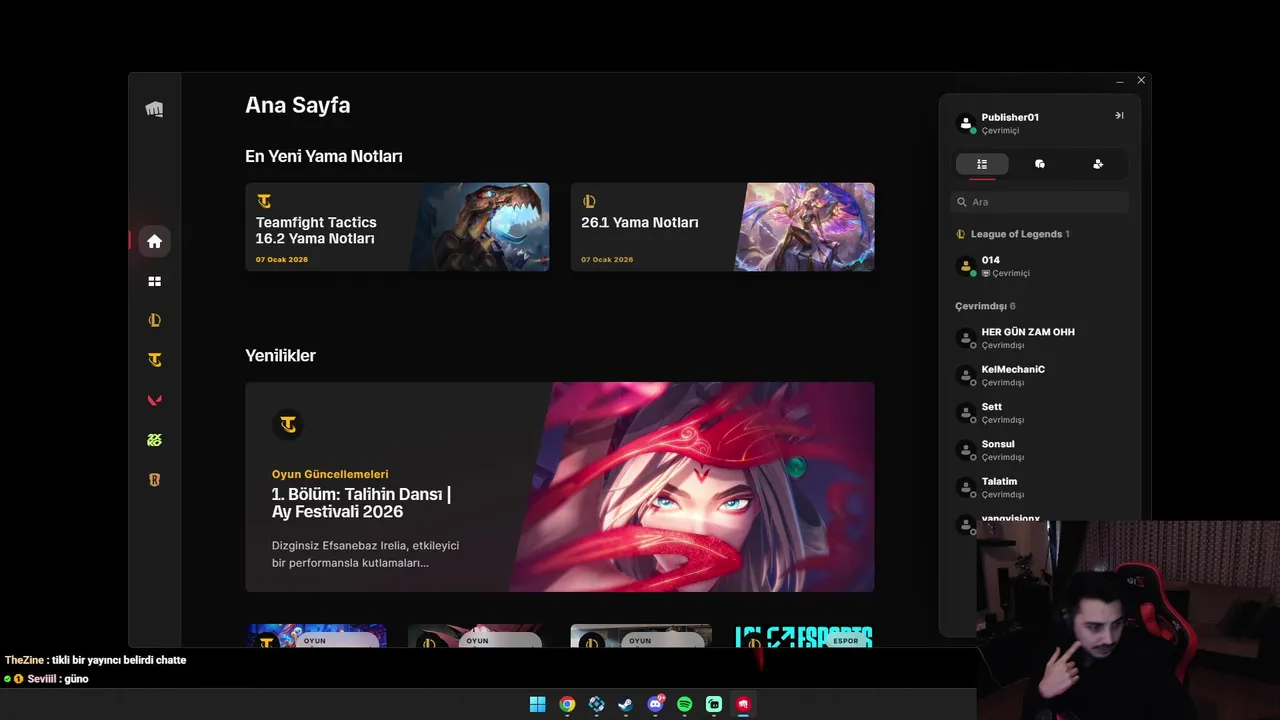Open Spotify from the taskbar

point(685,704)
